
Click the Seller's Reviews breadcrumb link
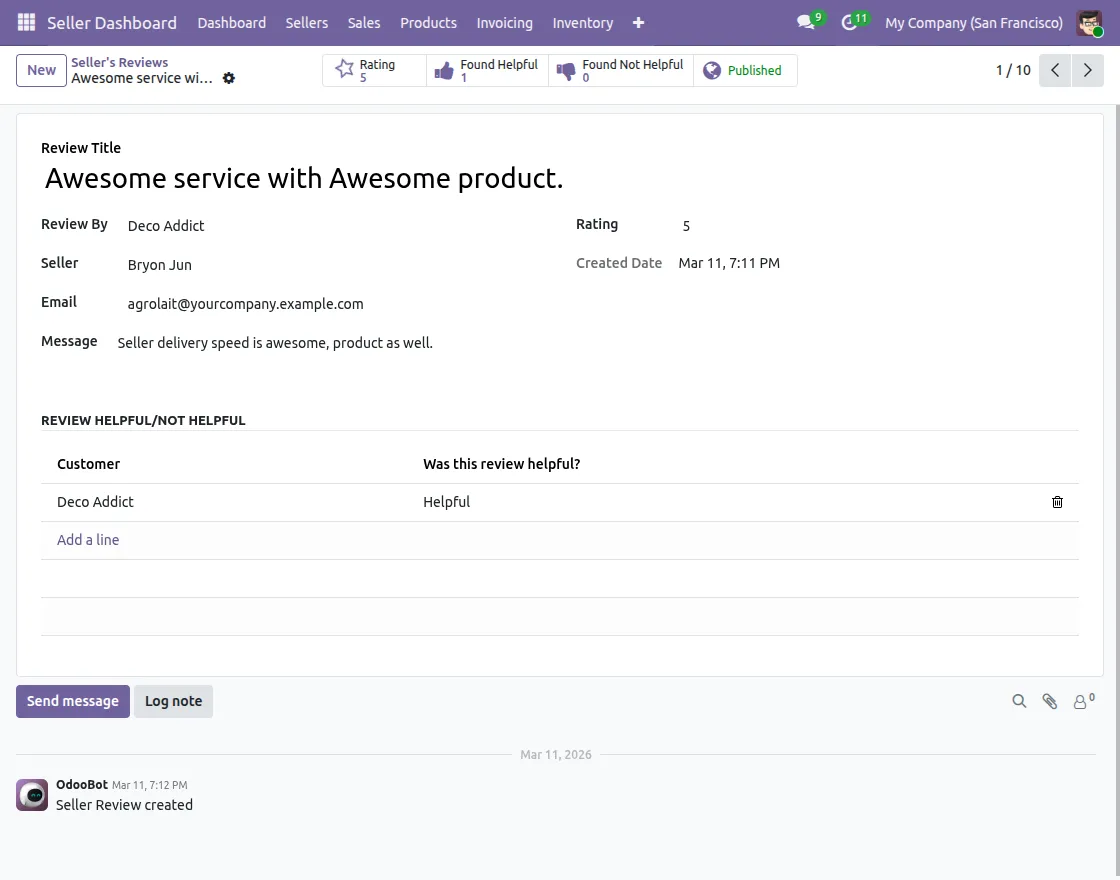coord(119,62)
